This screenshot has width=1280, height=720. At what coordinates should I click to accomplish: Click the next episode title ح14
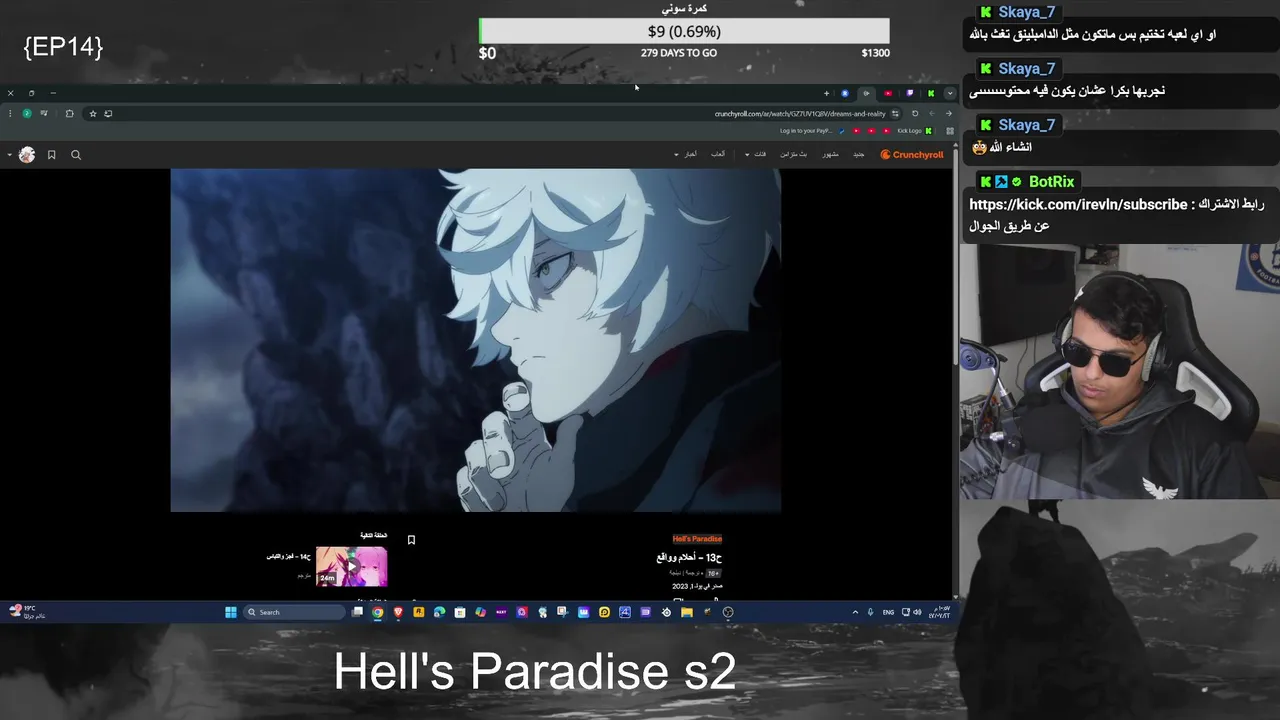pos(289,556)
